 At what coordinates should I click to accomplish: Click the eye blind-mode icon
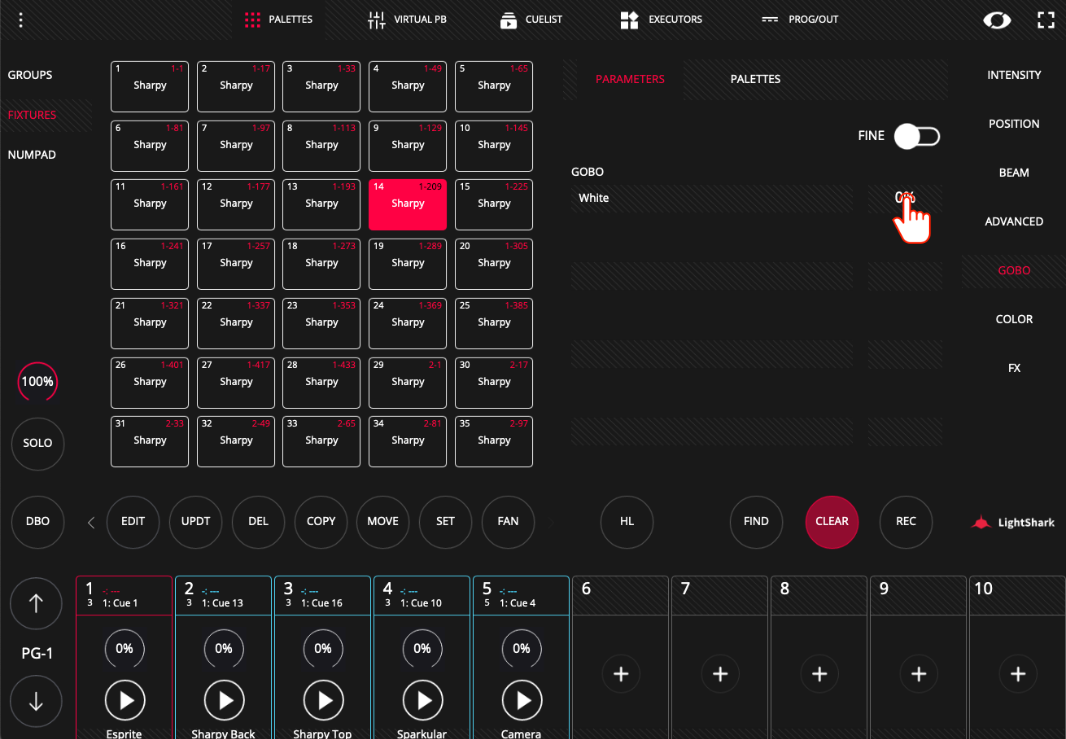point(997,20)
